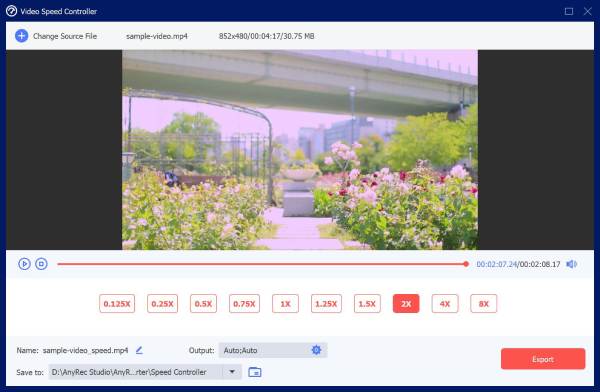Viewport: 600px width, 392px height.
Task: Click the 00:02:08.17 total duration text
Action: pyautogui.click(x=540, y=264)
